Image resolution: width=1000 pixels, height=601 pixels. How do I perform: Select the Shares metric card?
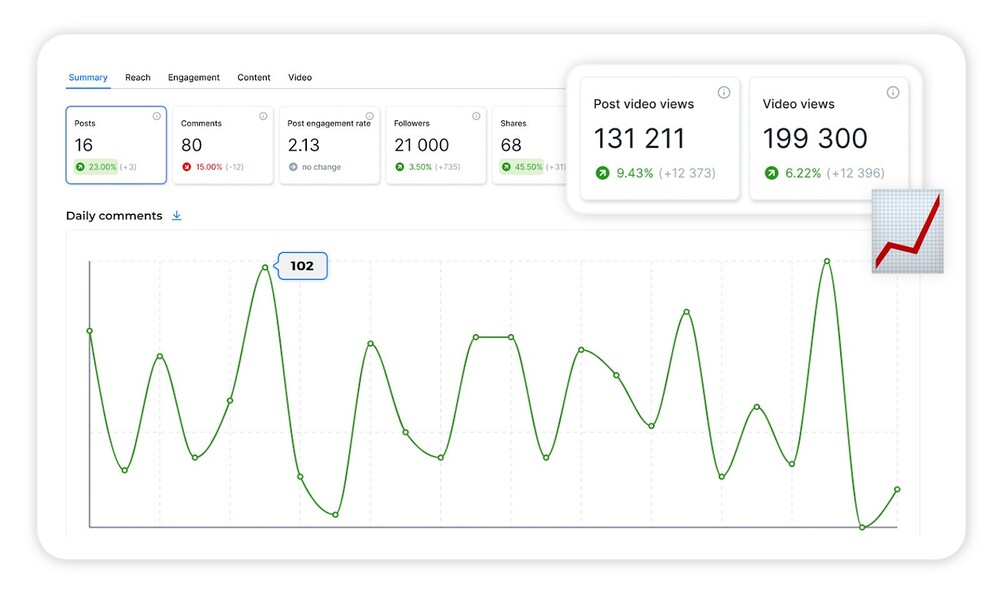[530, 146]
